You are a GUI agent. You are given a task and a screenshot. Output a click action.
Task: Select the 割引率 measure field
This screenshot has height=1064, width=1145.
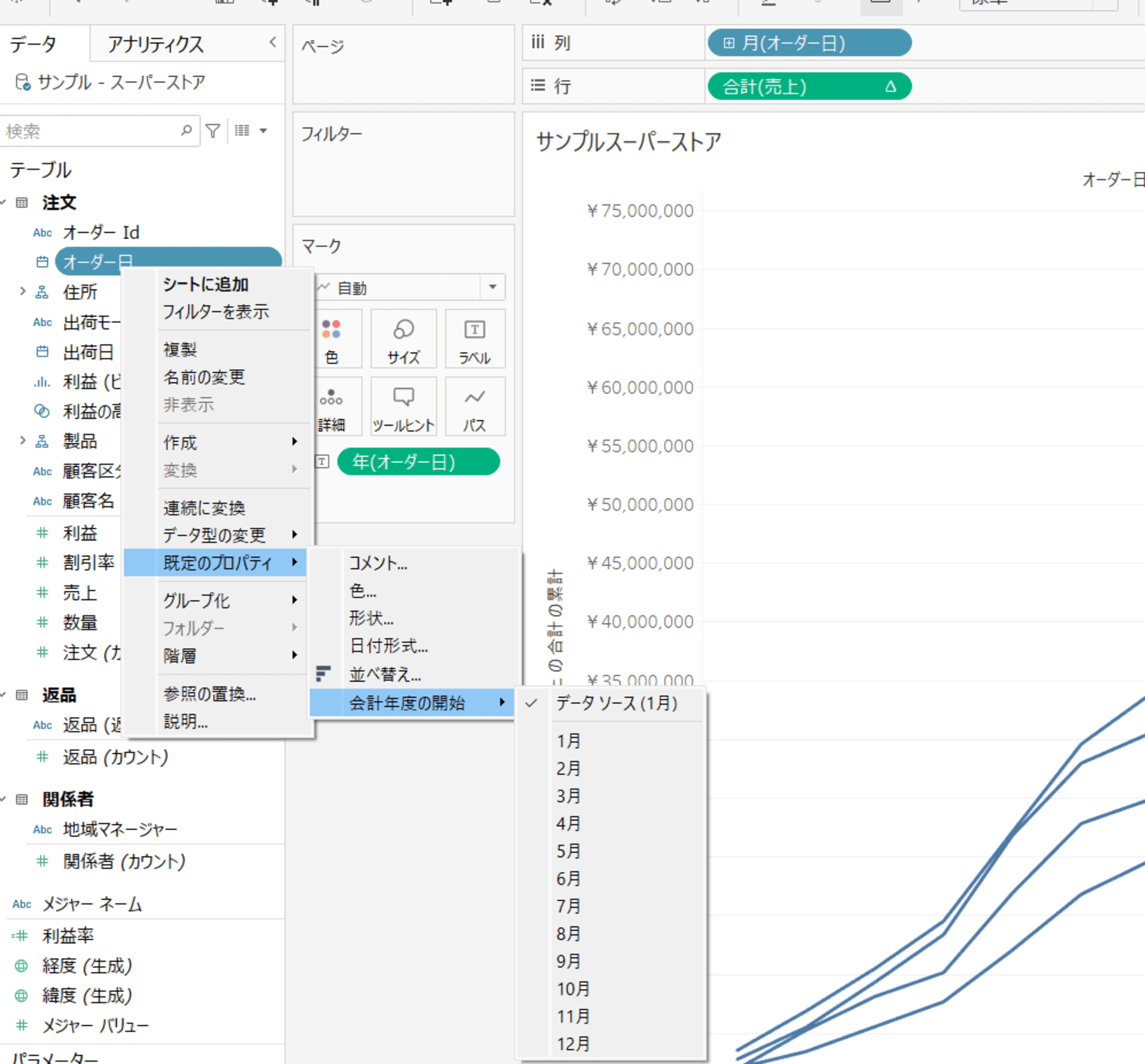coord(88,562)
